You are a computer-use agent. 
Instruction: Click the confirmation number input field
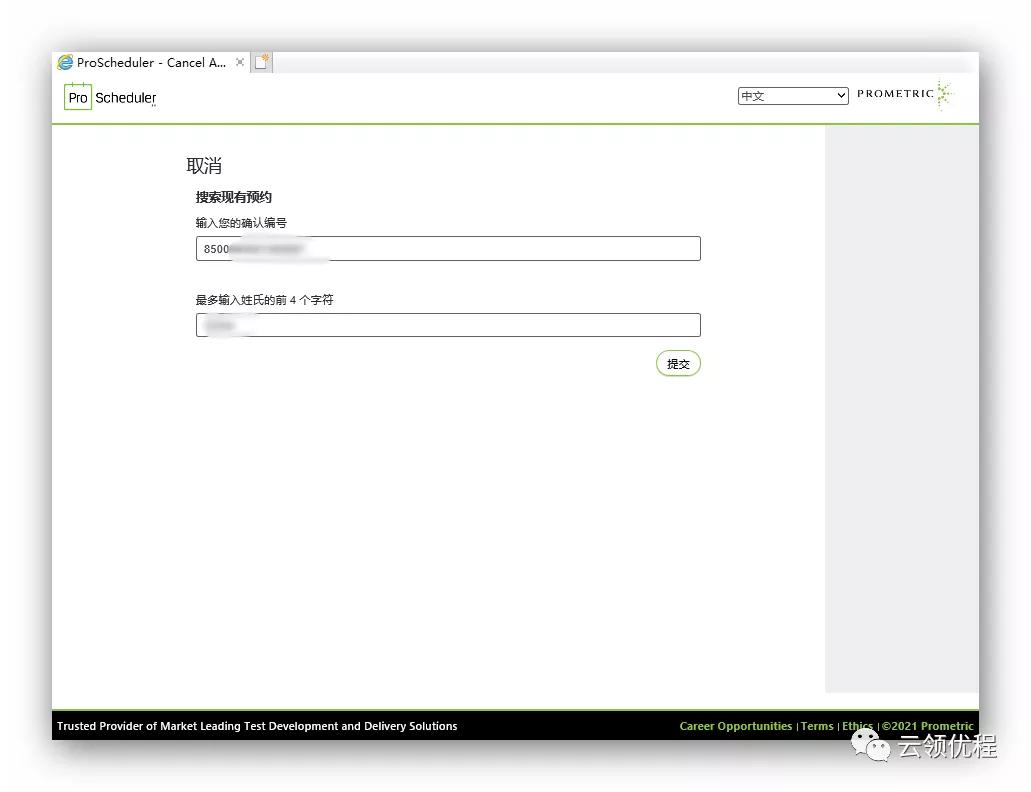click(x=448, y=248)
